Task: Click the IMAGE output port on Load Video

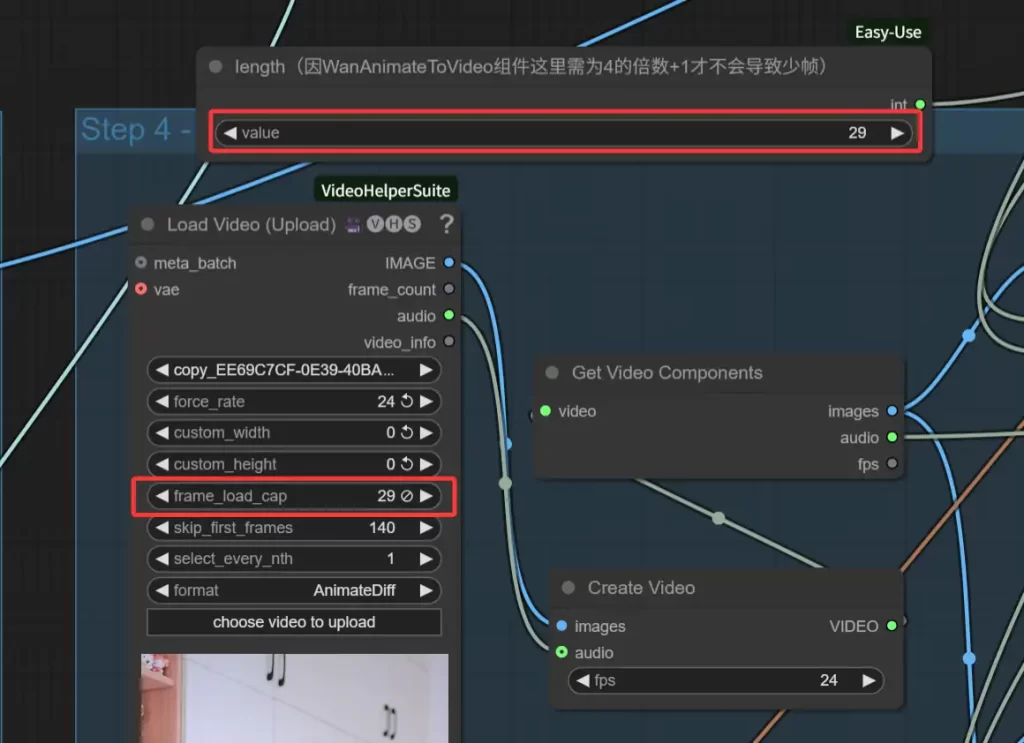Action: click(449, 263)
